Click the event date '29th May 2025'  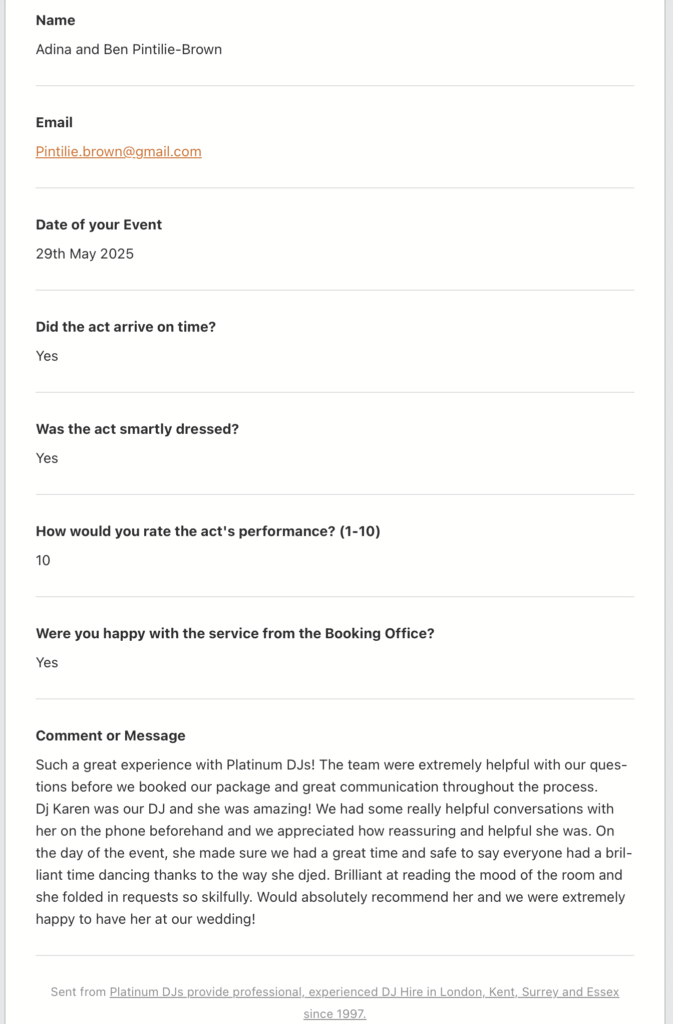click(84, 254)
